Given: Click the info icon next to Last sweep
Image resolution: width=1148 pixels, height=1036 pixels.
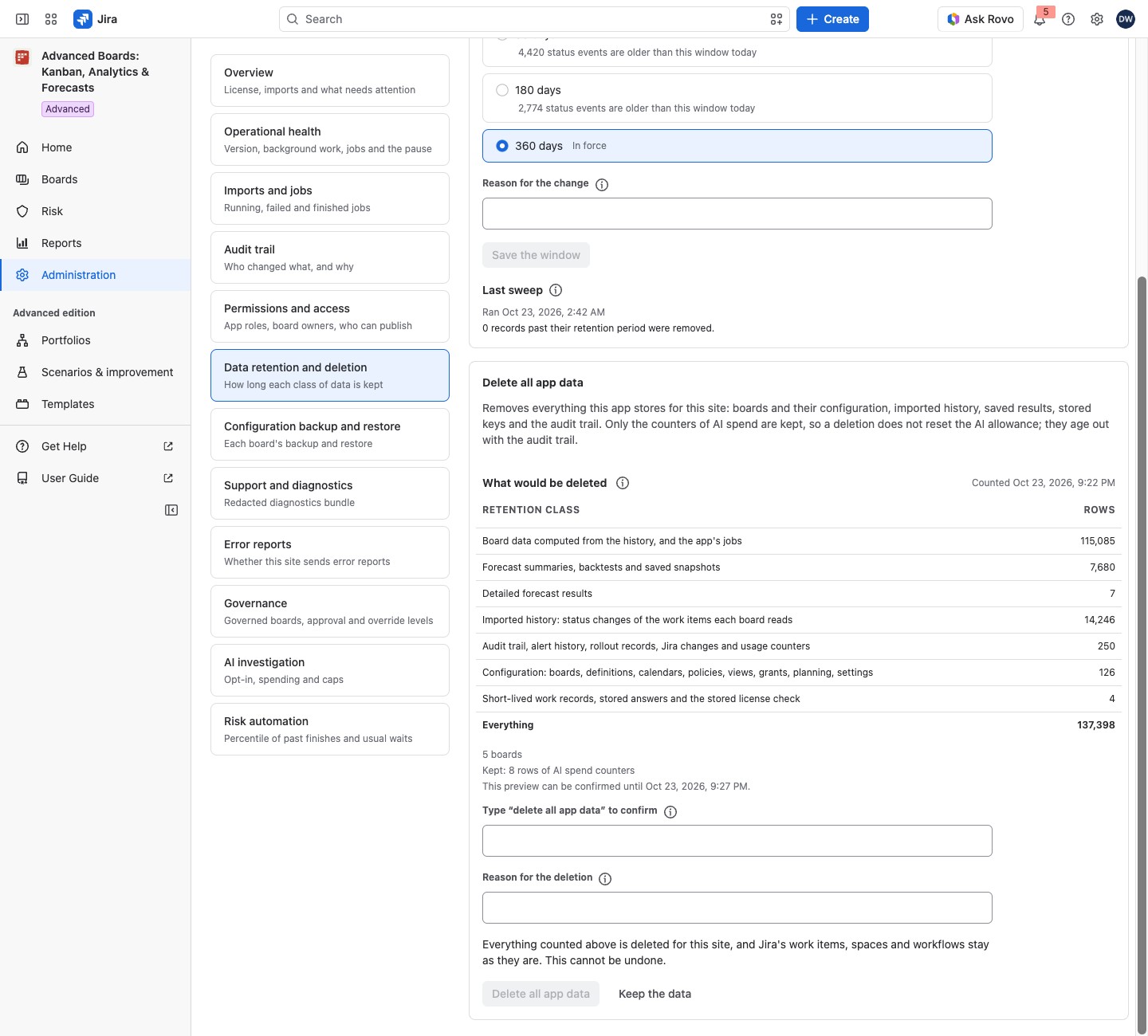Looking at the screenshot, I should tap(556, 290).
